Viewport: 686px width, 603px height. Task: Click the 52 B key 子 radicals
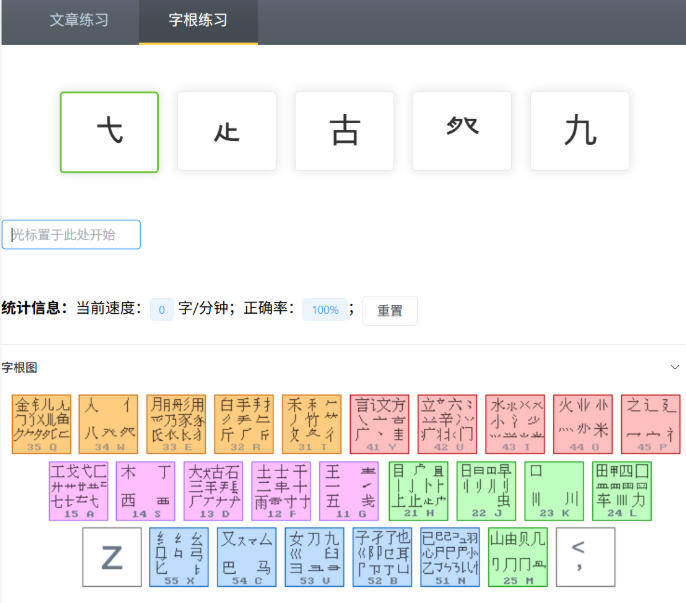pyautogui.click(x=382, y=557)
